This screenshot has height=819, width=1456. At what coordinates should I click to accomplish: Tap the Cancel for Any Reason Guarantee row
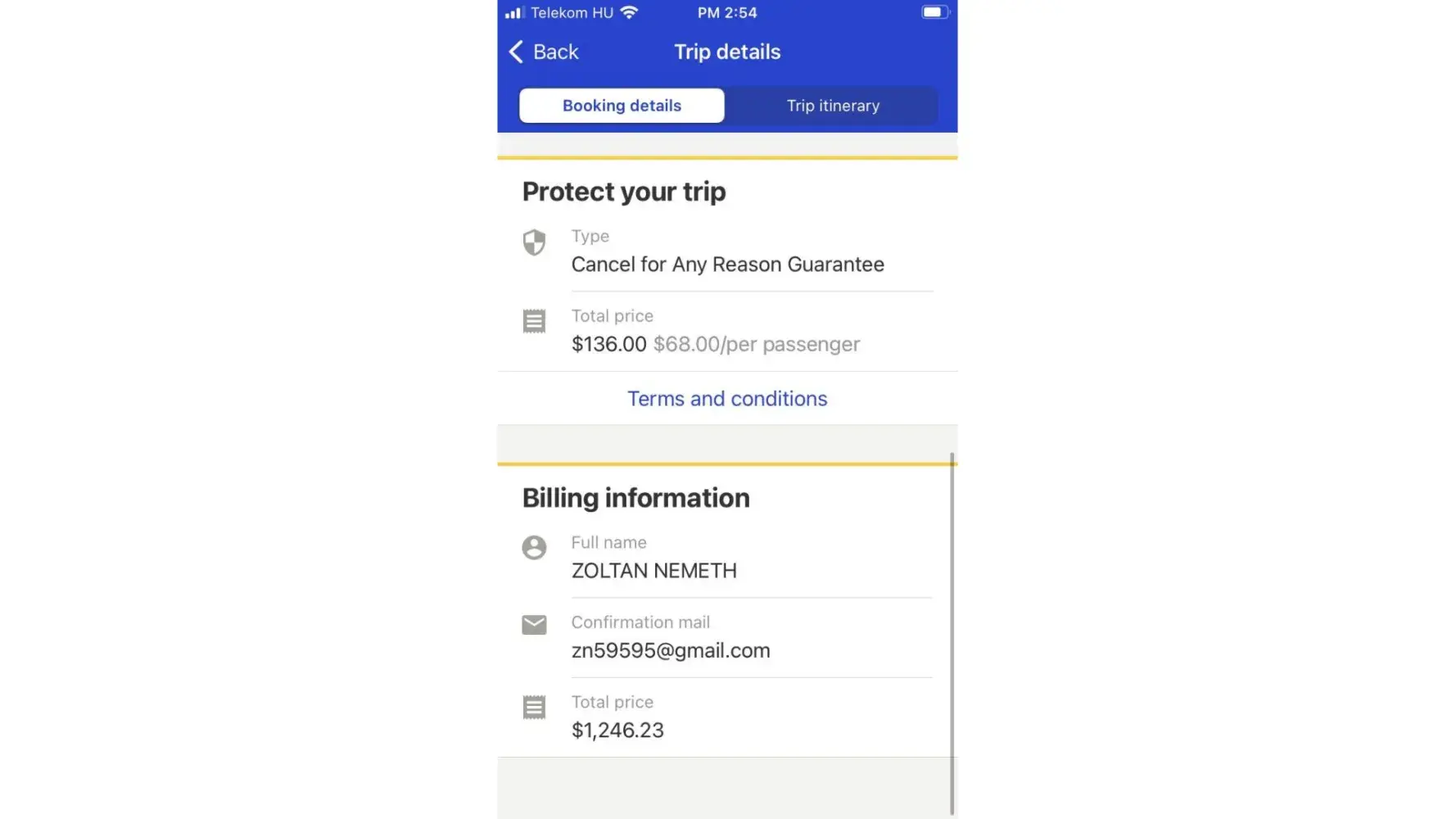[727, 265]
